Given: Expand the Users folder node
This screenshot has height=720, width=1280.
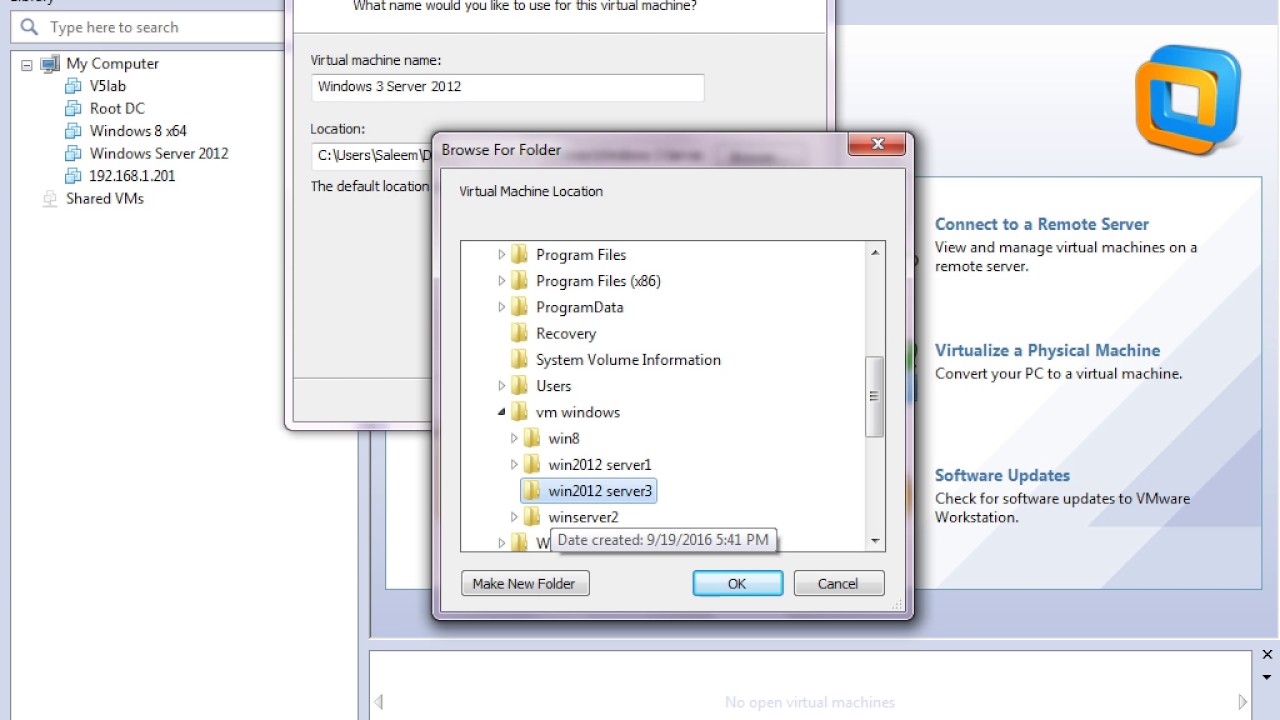Looking at the screenshot, I should [x=502, y=386].
